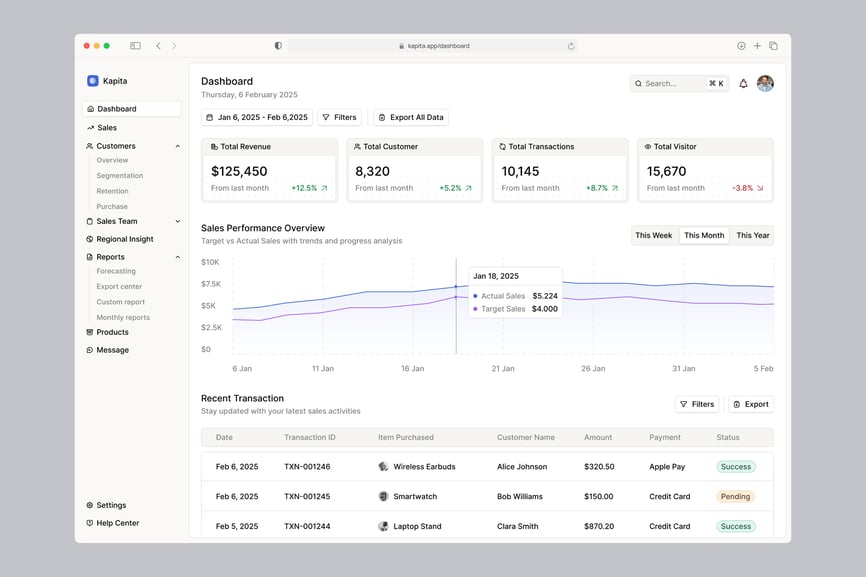Expand the Sales Team sidebar section
This screenshot has width=866, height=577.
point(178,221)
